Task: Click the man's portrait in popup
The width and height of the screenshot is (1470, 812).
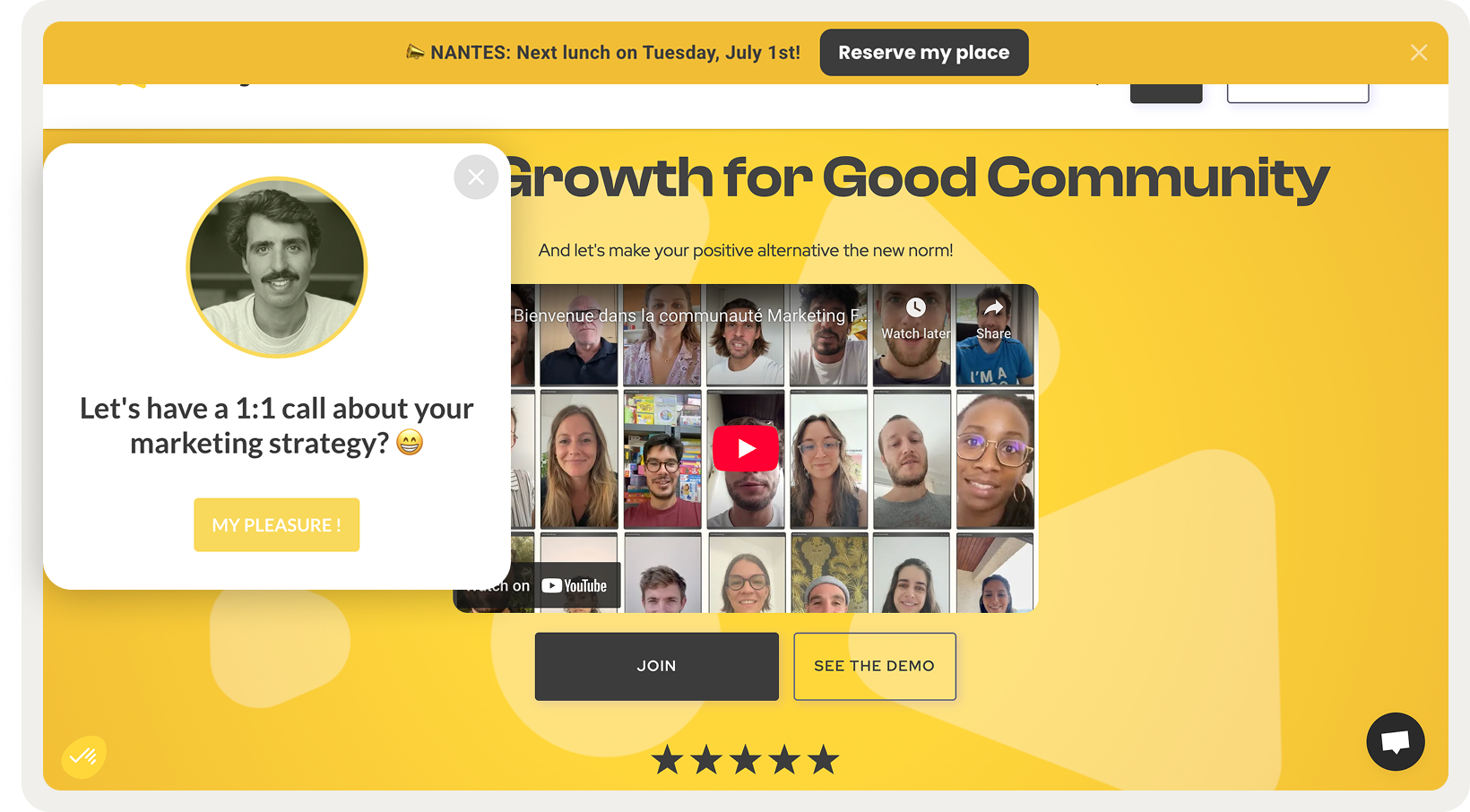Action: pyautogui.click(x=277, y=267)
